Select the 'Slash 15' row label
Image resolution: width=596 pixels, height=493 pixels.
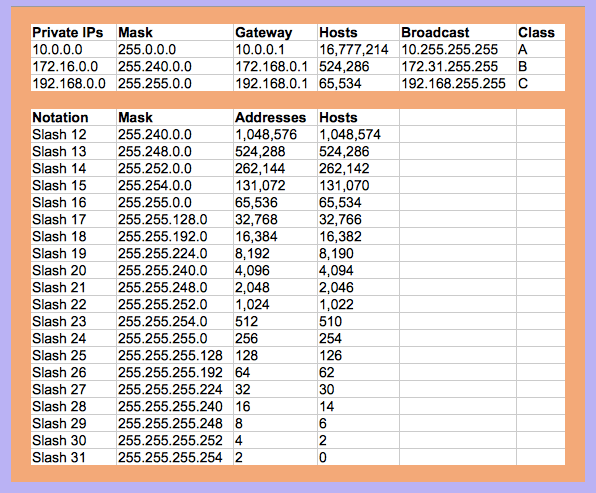(x=73, y=185)
